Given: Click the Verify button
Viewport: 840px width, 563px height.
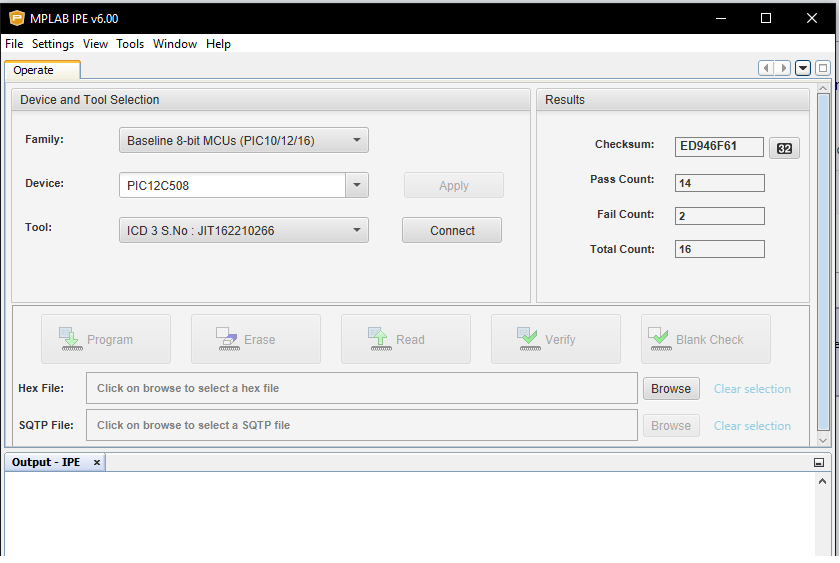Looking at the screenshot, I should click(556, 339).
